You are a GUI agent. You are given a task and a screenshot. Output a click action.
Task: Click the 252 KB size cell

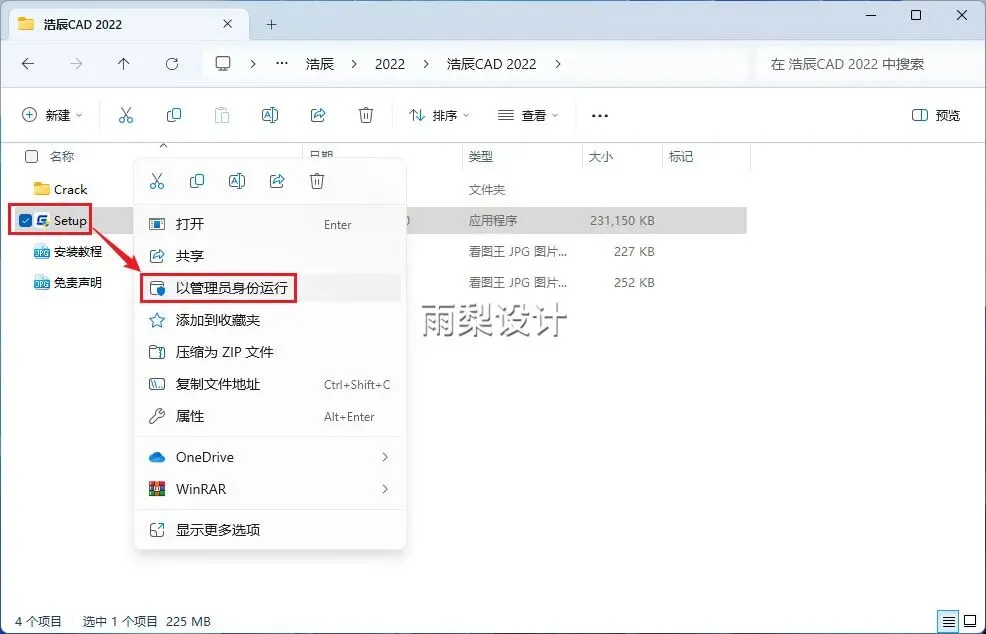click(634, 282)
